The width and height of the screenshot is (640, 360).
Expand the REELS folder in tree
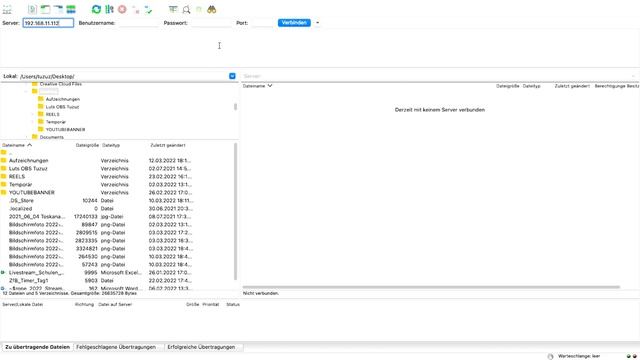33,114
